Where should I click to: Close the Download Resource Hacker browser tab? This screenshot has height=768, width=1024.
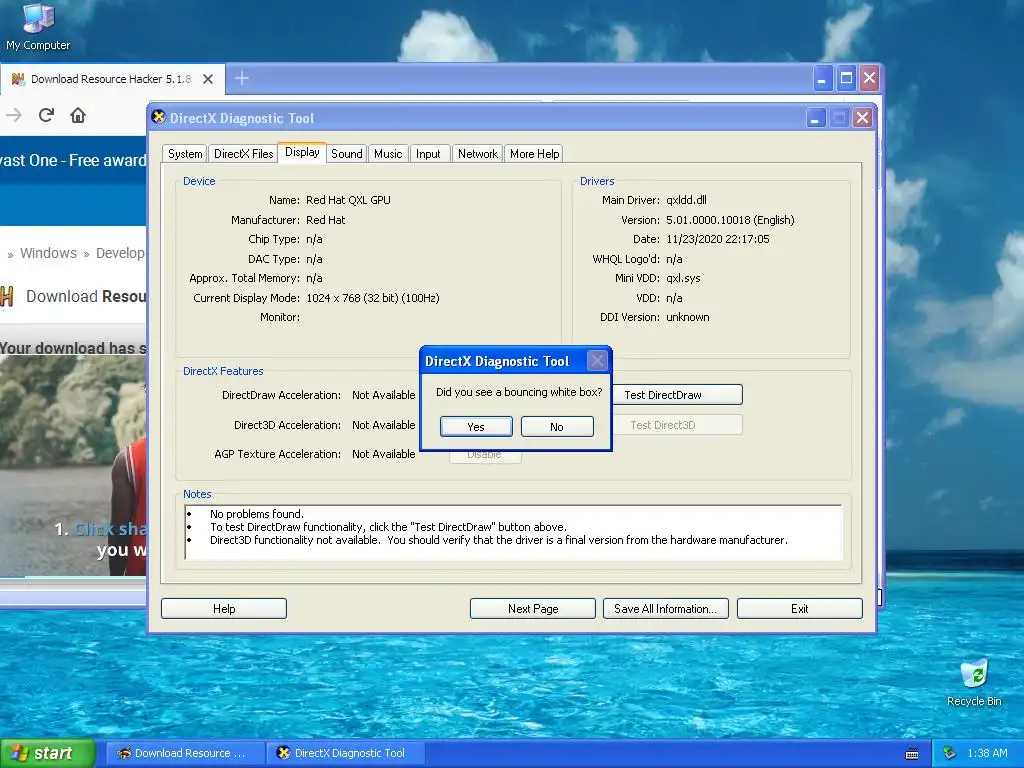[208, 79]
